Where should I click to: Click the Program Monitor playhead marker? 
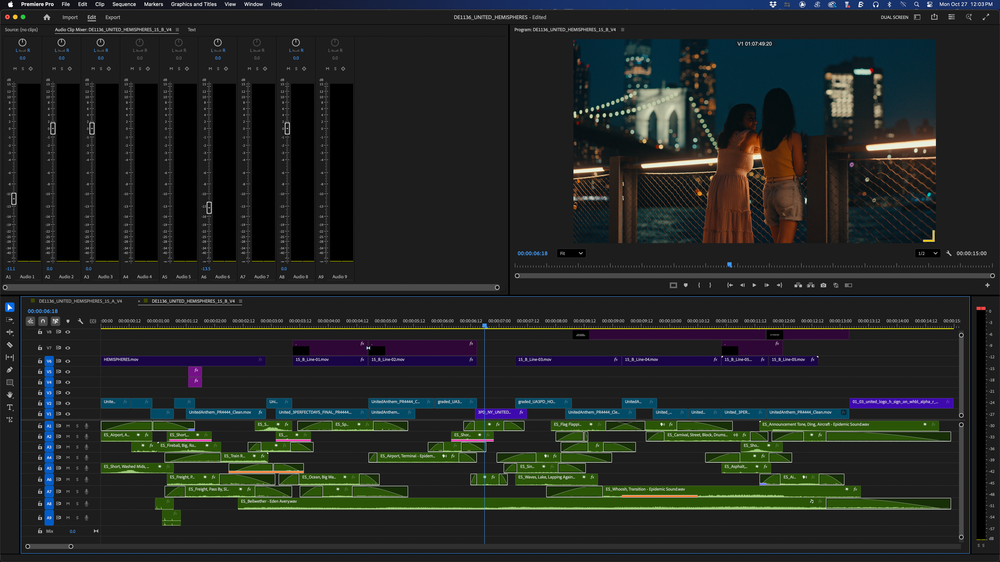tap(730, 264)
